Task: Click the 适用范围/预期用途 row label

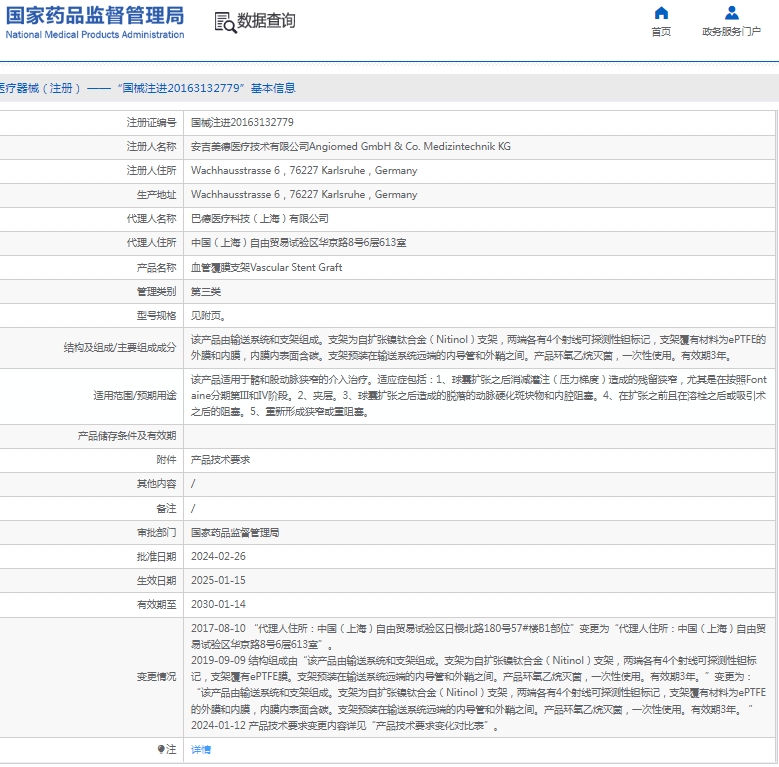Action: click(135, 395)
